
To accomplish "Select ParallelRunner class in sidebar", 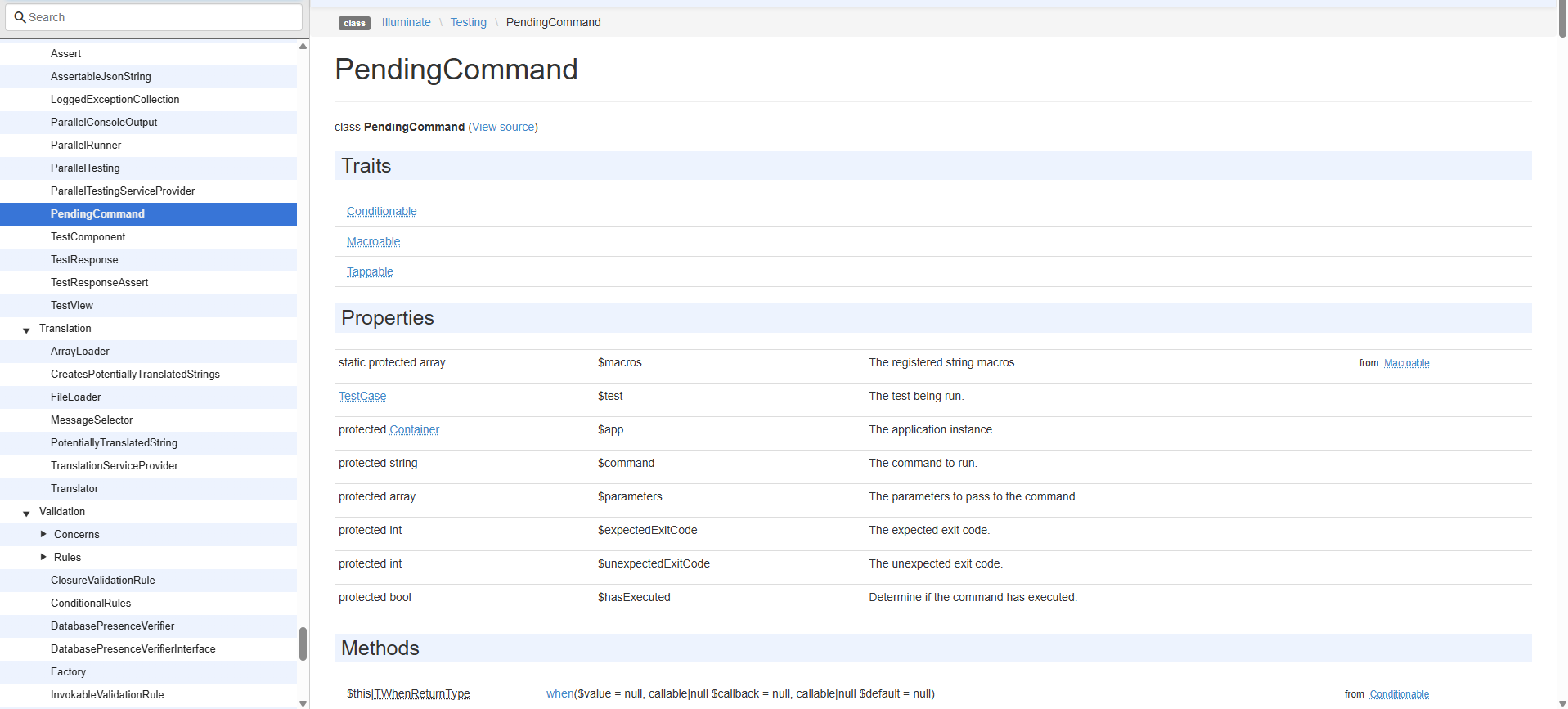I will pyautogui.click(x=86, y=145).
